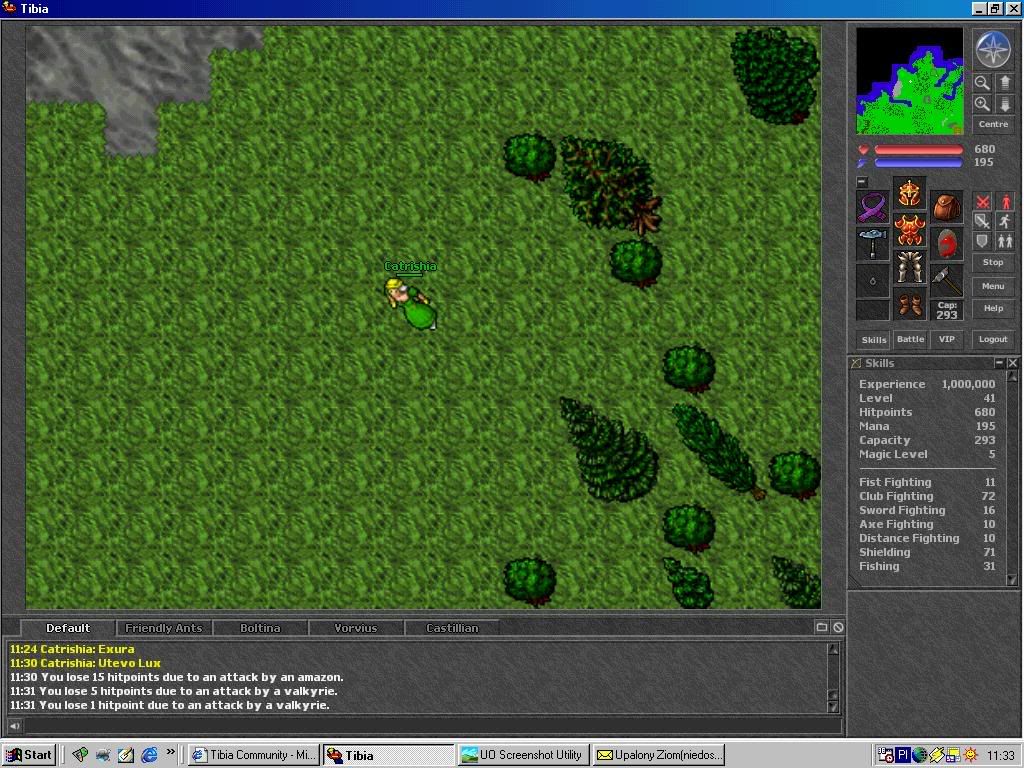Screen dimensions: 1024x768
Task: Open the VIP list button
Action: click(946, 340)
